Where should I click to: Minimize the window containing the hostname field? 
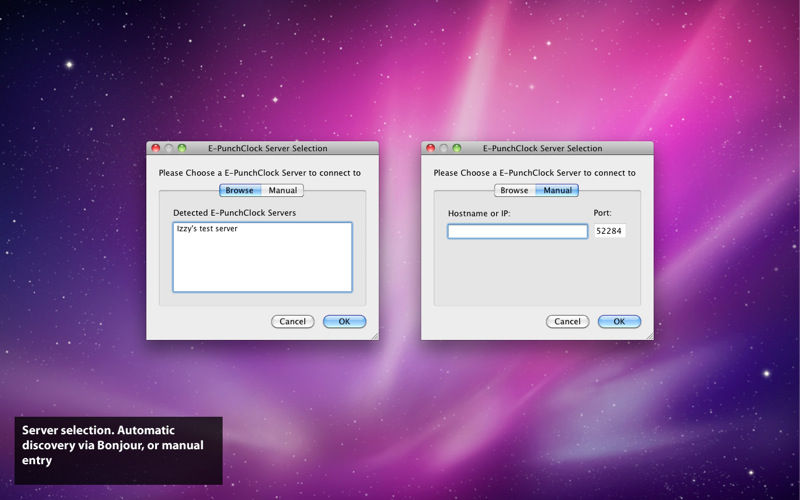coord(444,148)
